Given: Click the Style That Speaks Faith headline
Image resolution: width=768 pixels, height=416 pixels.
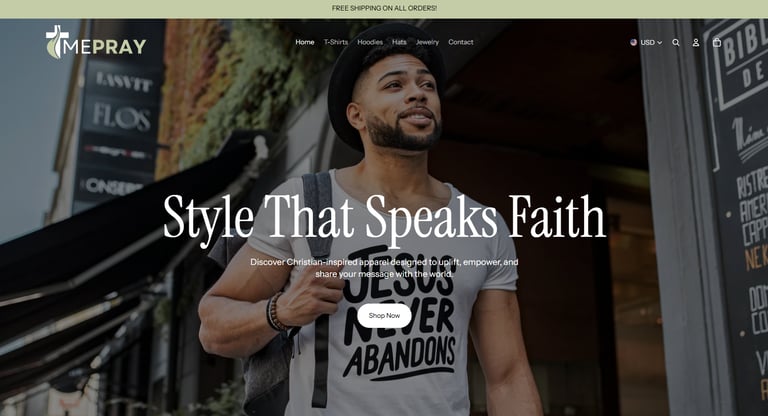Looking at the screenshot, I should tap(384, 217).
